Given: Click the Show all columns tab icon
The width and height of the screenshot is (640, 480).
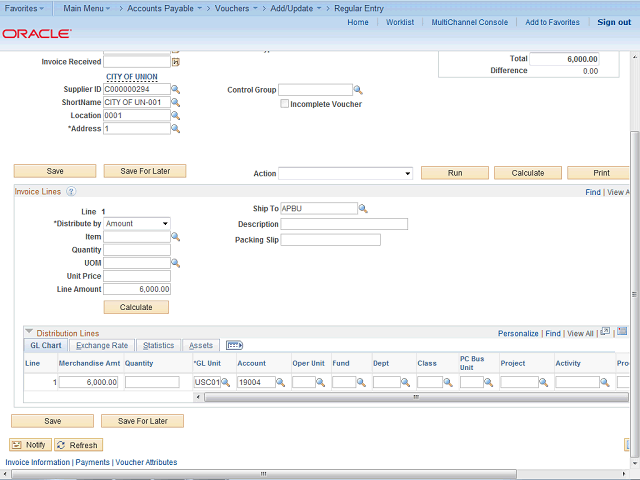Looking at the screenshot, I should click(235, 345).
